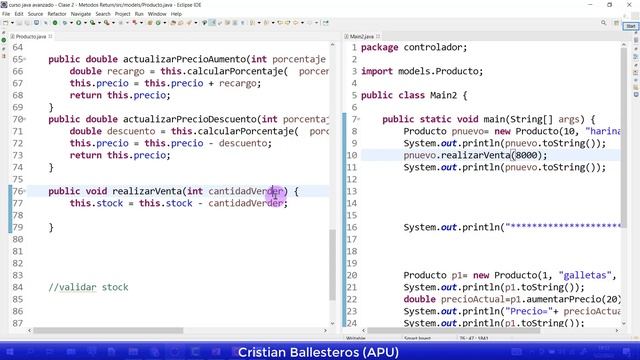This screenshot has width=640, height=360.
Task: Click the External Tools run icon
Action: tap(106, 23)
